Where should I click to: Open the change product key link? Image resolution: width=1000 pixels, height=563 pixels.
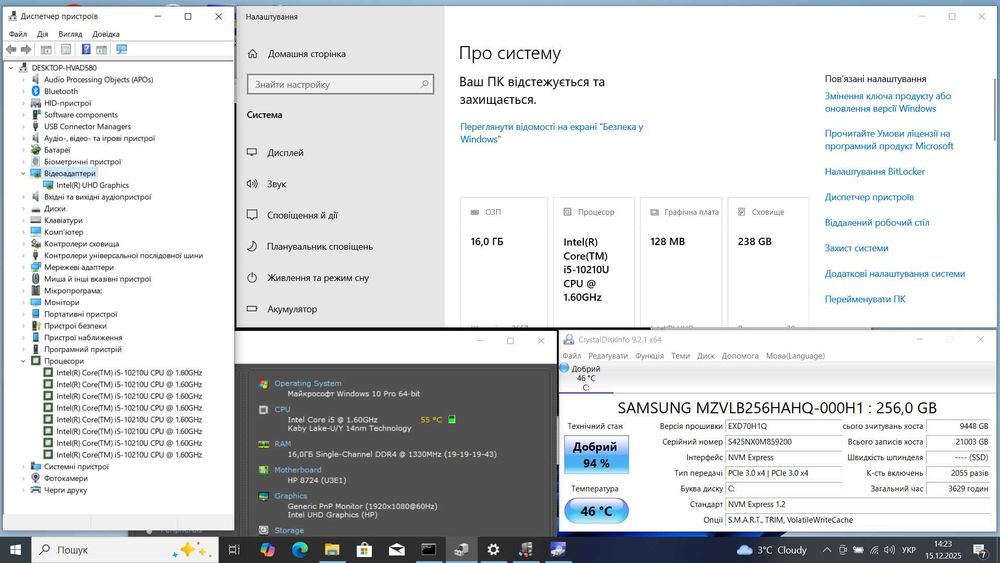(888, 102)
